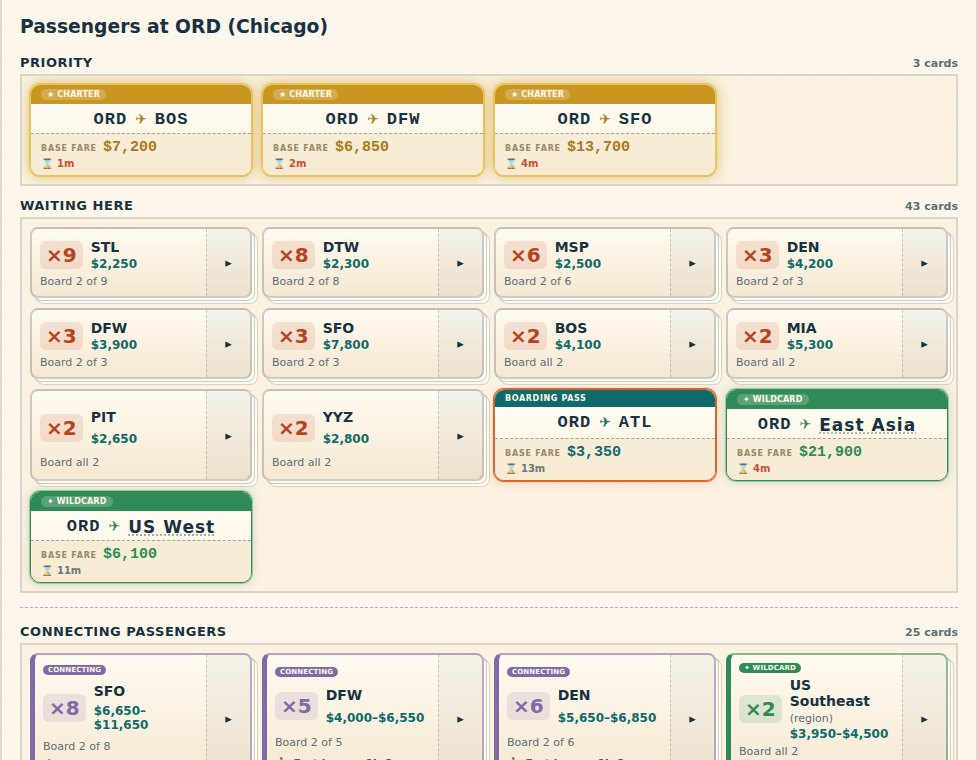Board 2 of 8 DTW passengers
The image size is (978, 760).
coord(351,263)
